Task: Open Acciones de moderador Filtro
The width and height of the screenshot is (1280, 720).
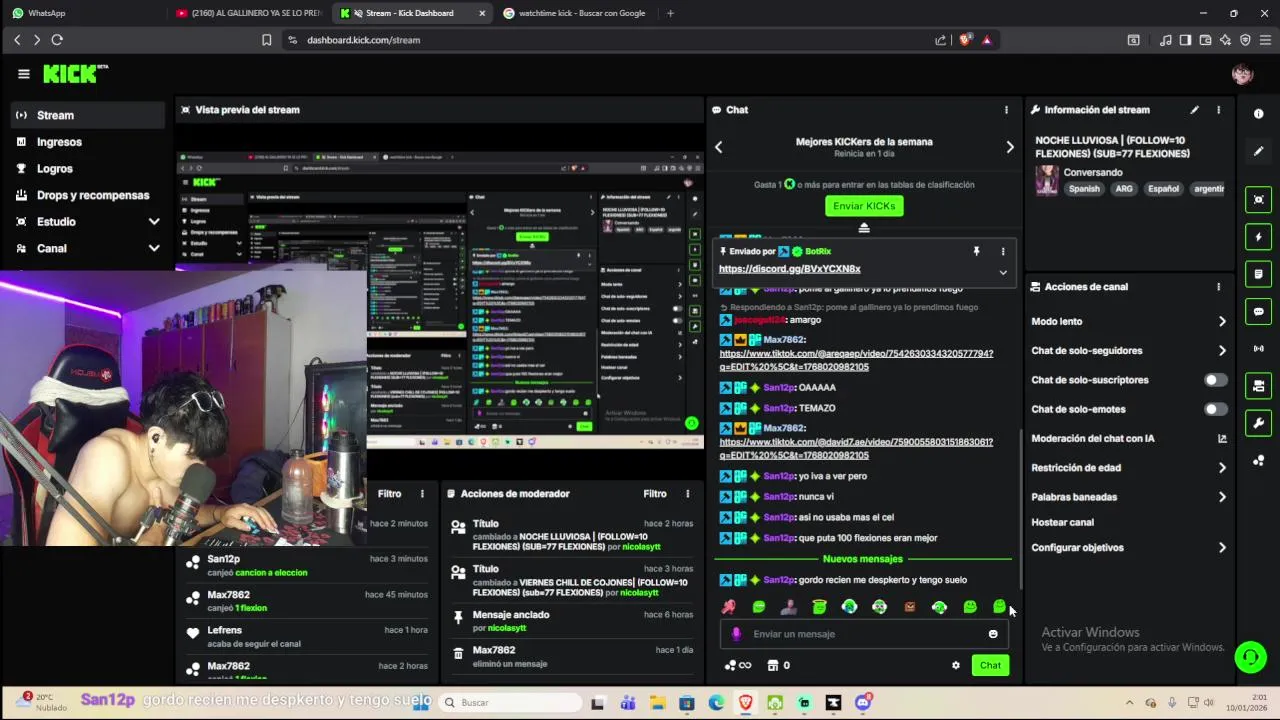Action: [655, 494]
